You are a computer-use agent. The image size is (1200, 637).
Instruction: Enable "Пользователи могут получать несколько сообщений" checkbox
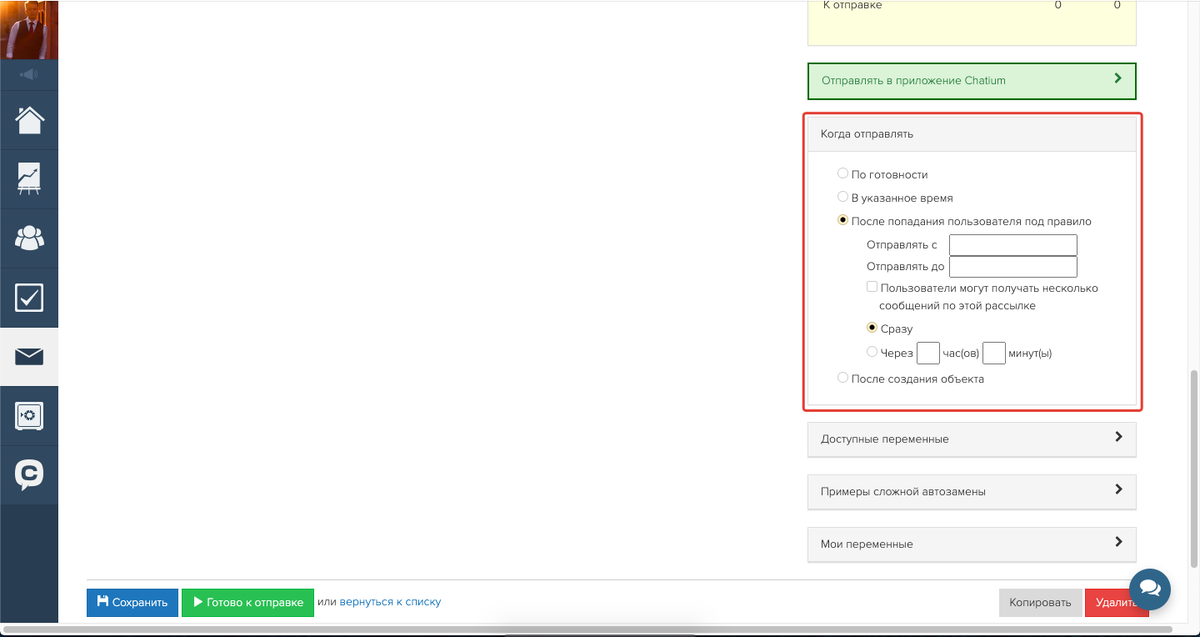click(872, 288)
